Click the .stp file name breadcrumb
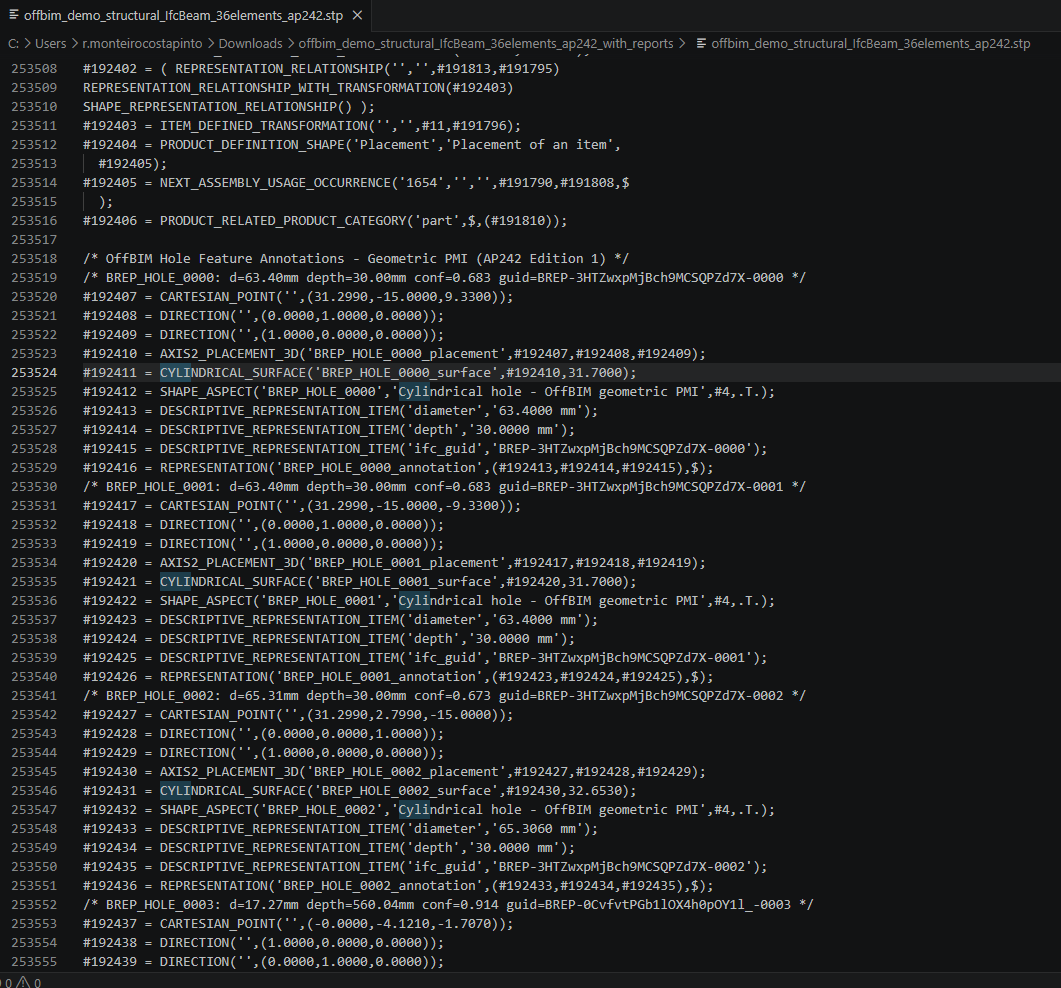1061x988 pixels. (871, 43)
